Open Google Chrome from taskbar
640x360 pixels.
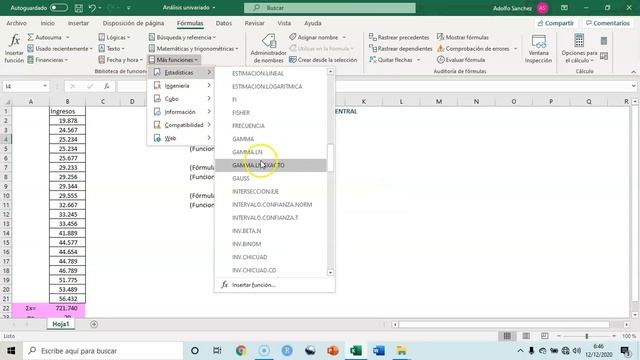[x=241, y=351]
